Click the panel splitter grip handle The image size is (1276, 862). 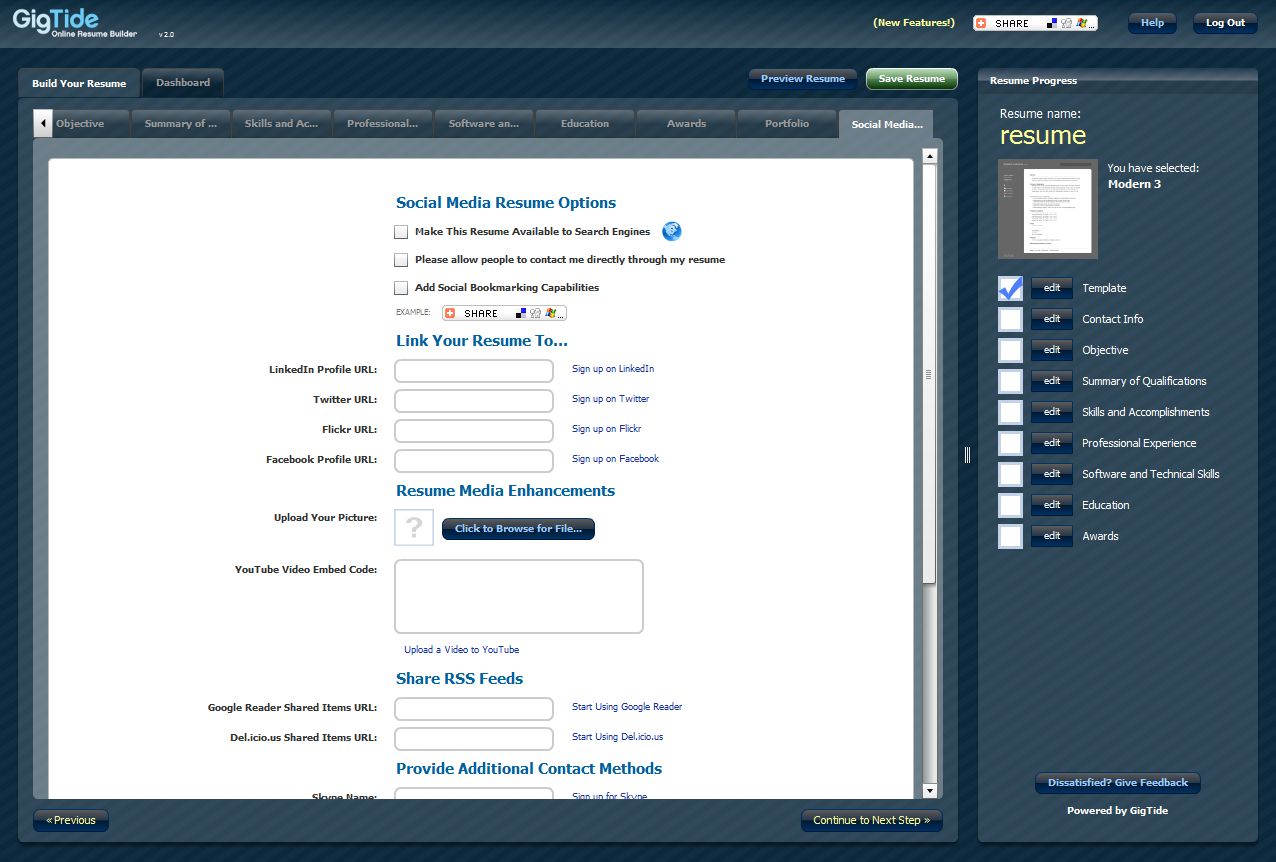967,455
